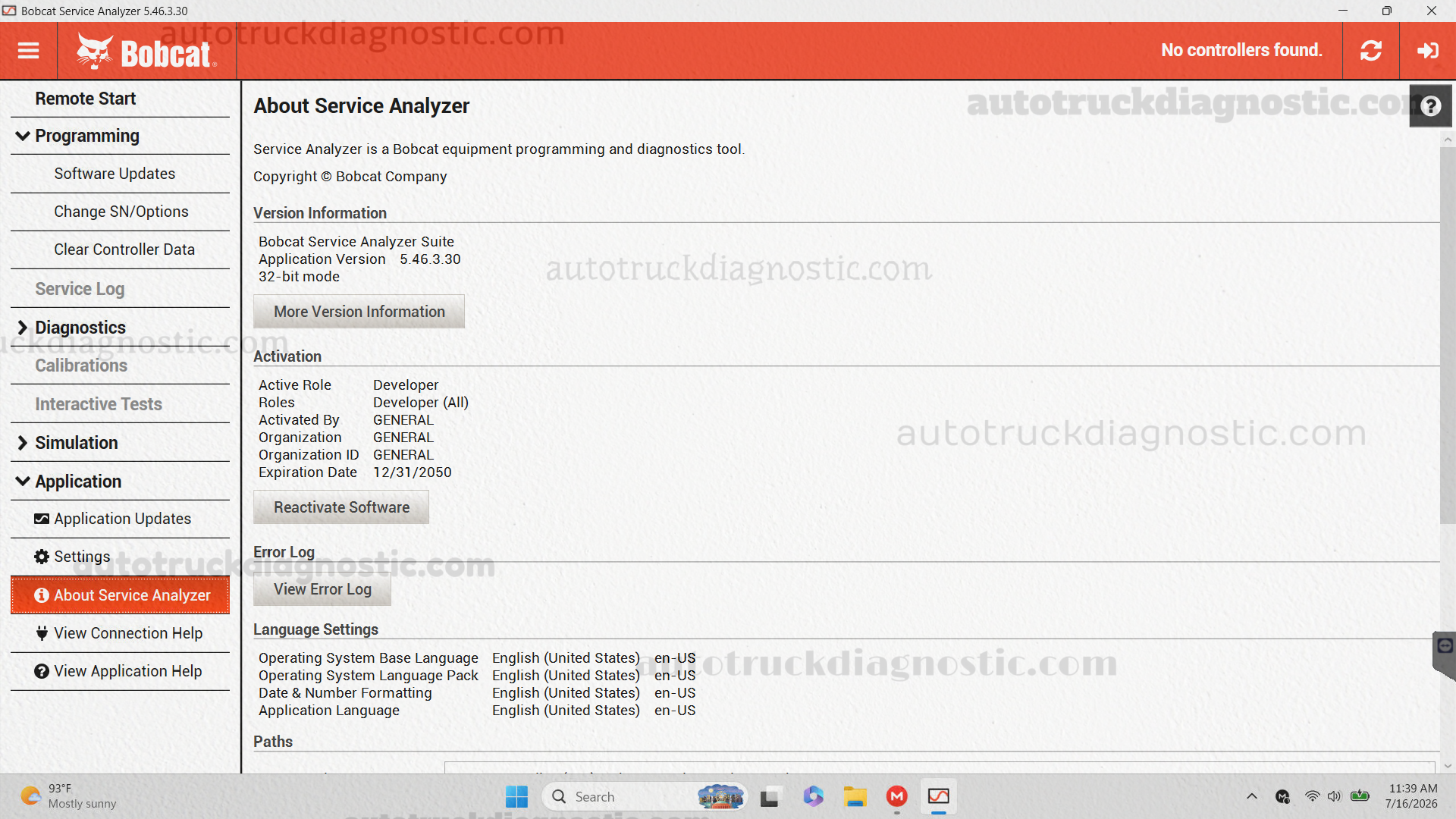Click the View Application Help question icon

click(42, 671)
